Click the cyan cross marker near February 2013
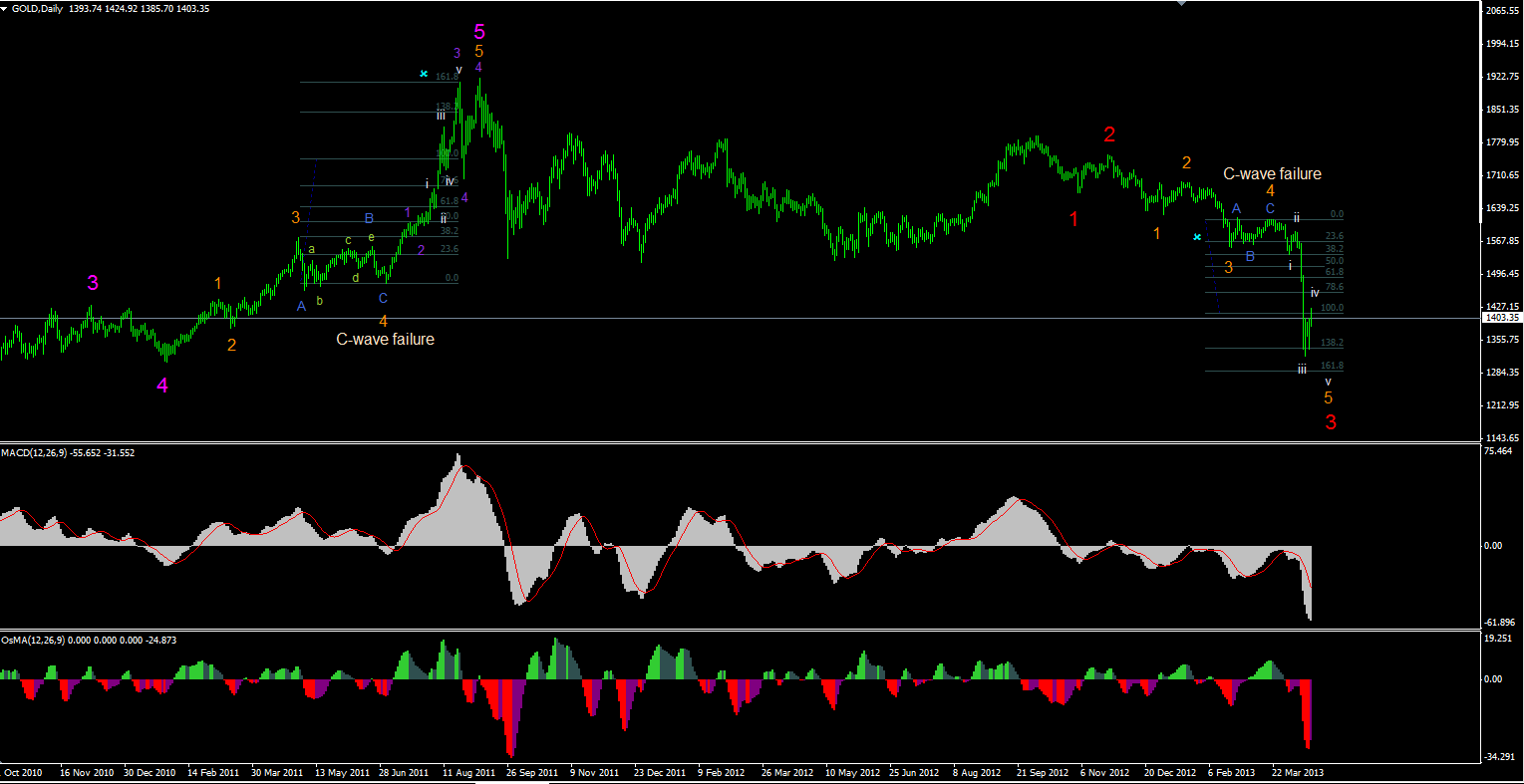The width and height of the screenshot is (1524, 784). point(1197,237)
